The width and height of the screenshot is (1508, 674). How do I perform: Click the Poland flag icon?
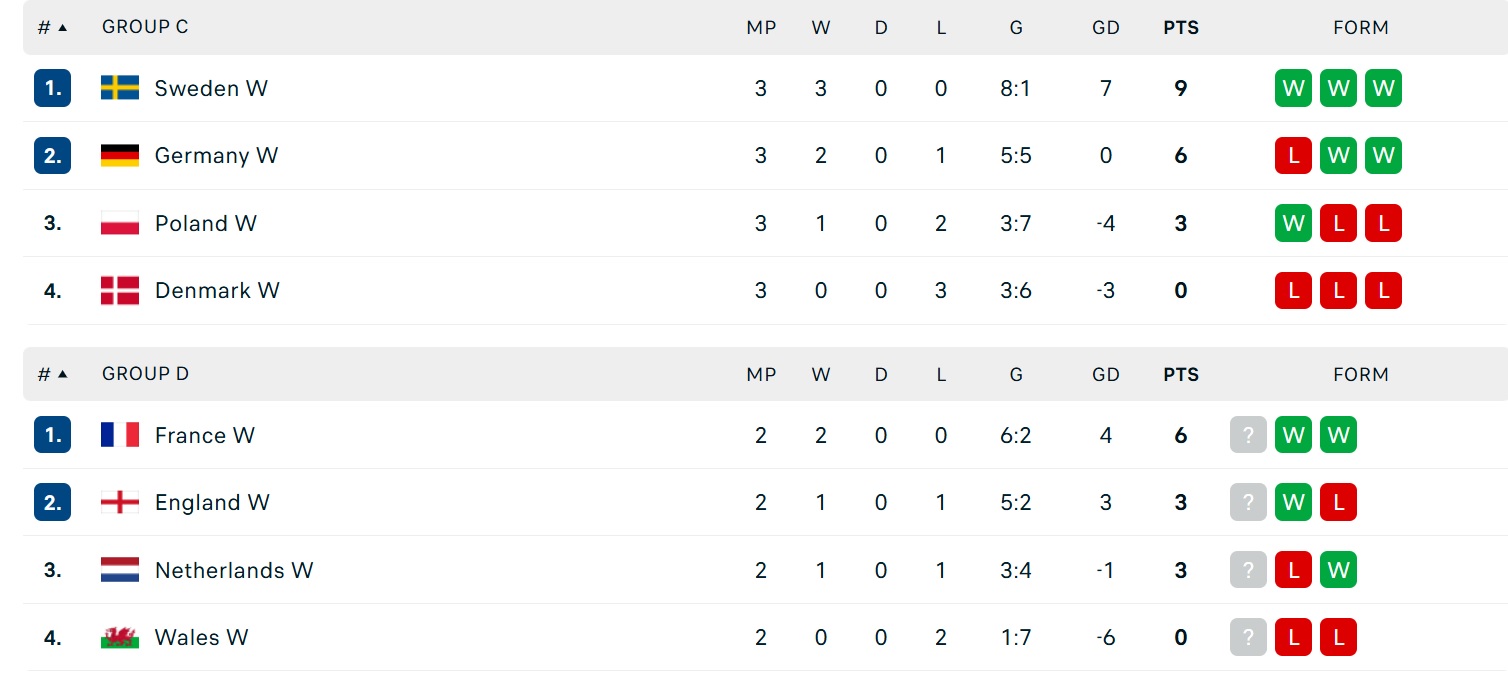click(120, 223)
